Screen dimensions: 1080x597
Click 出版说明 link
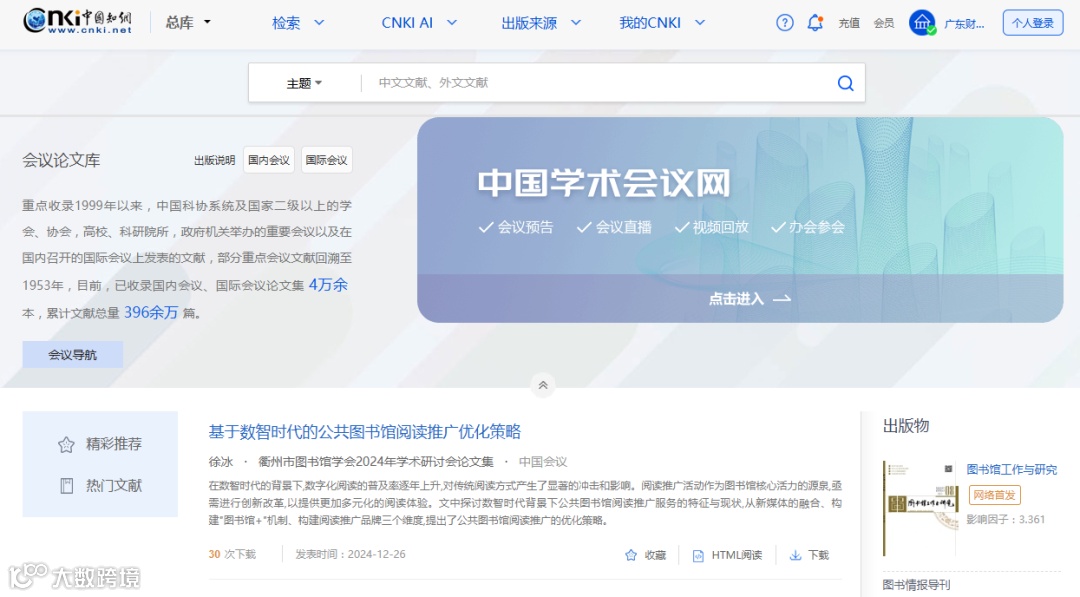[214, 160]
